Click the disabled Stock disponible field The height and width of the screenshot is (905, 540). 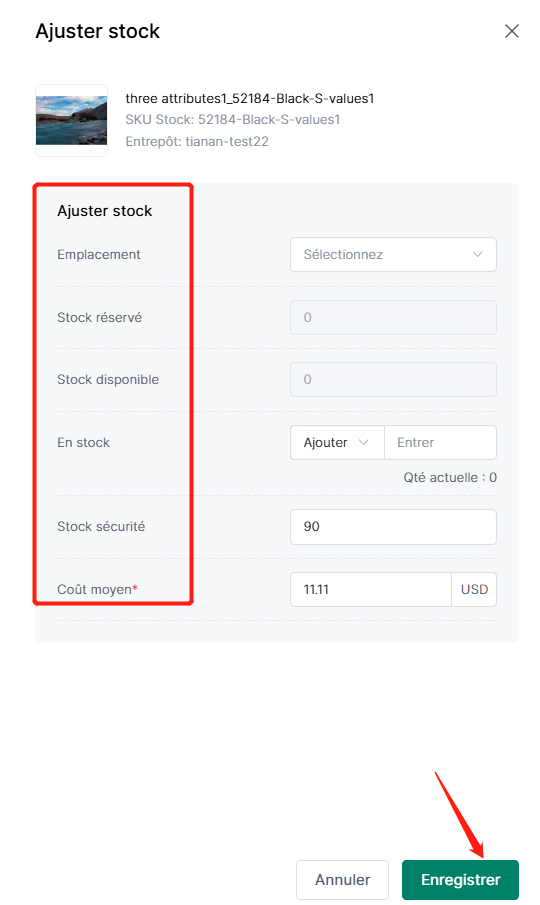tap(393, 380)
